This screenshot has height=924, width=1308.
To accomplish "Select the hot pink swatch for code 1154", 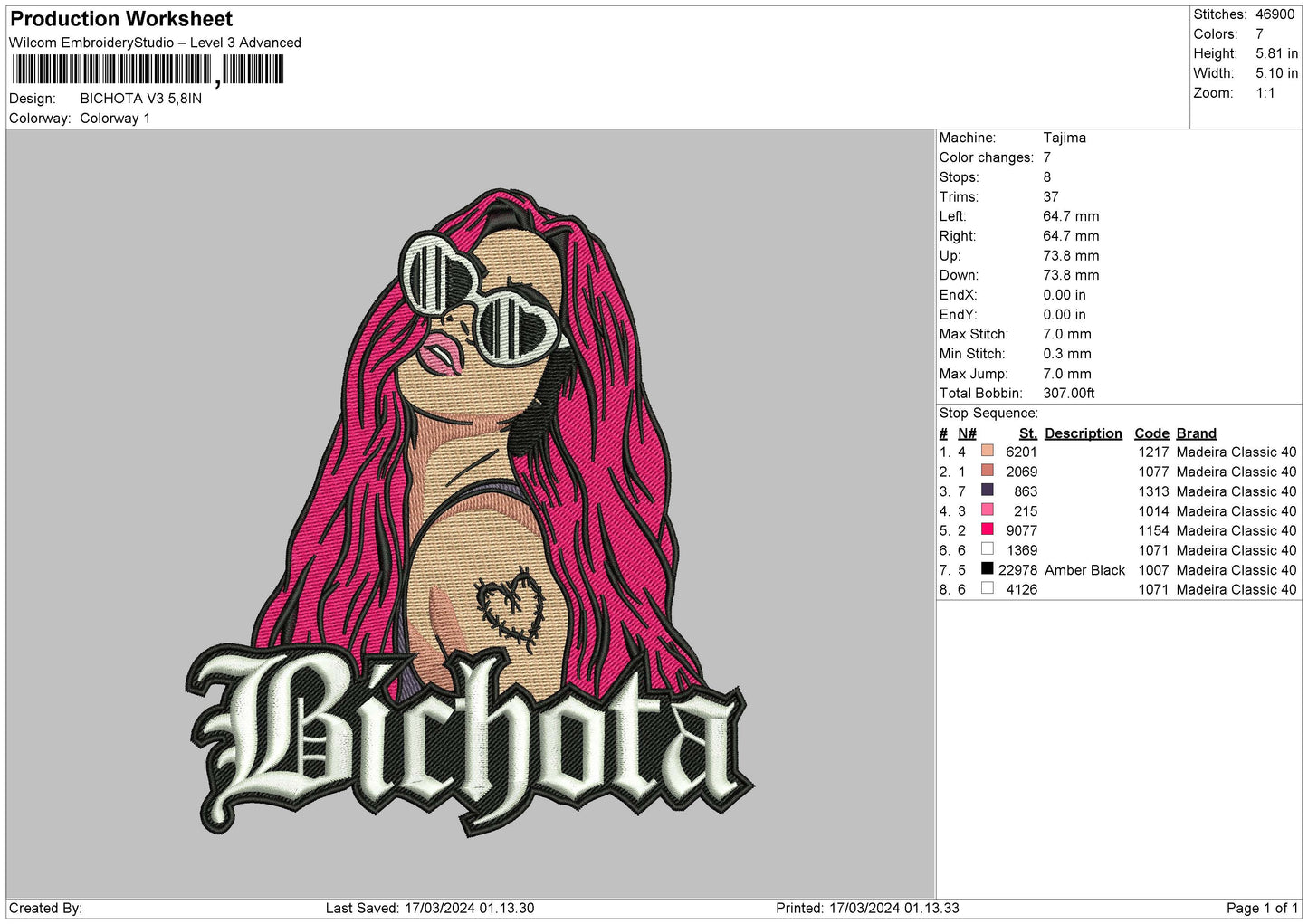I will tap(987, 529).
